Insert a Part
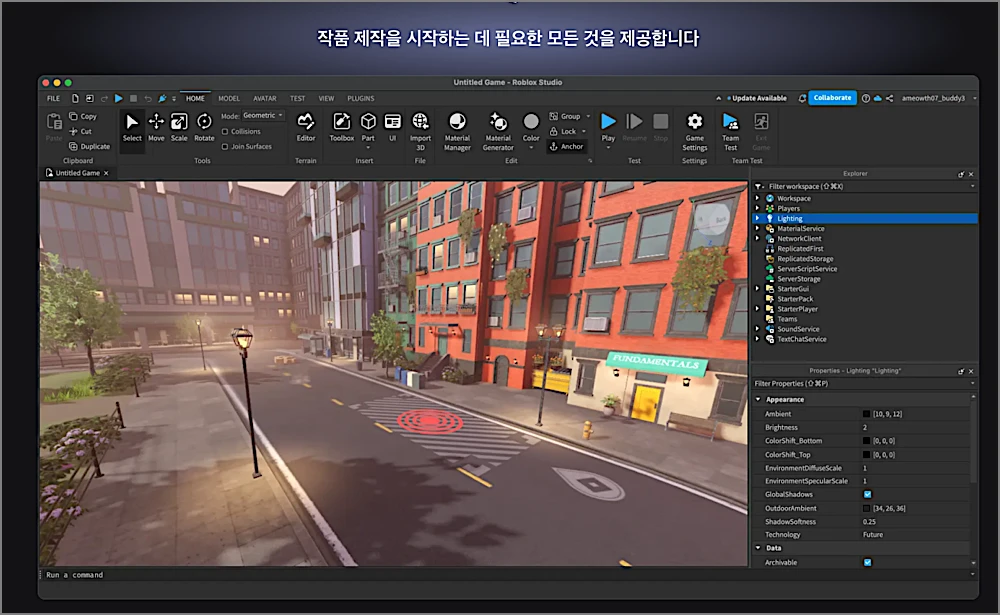 [x=368, y=126]
